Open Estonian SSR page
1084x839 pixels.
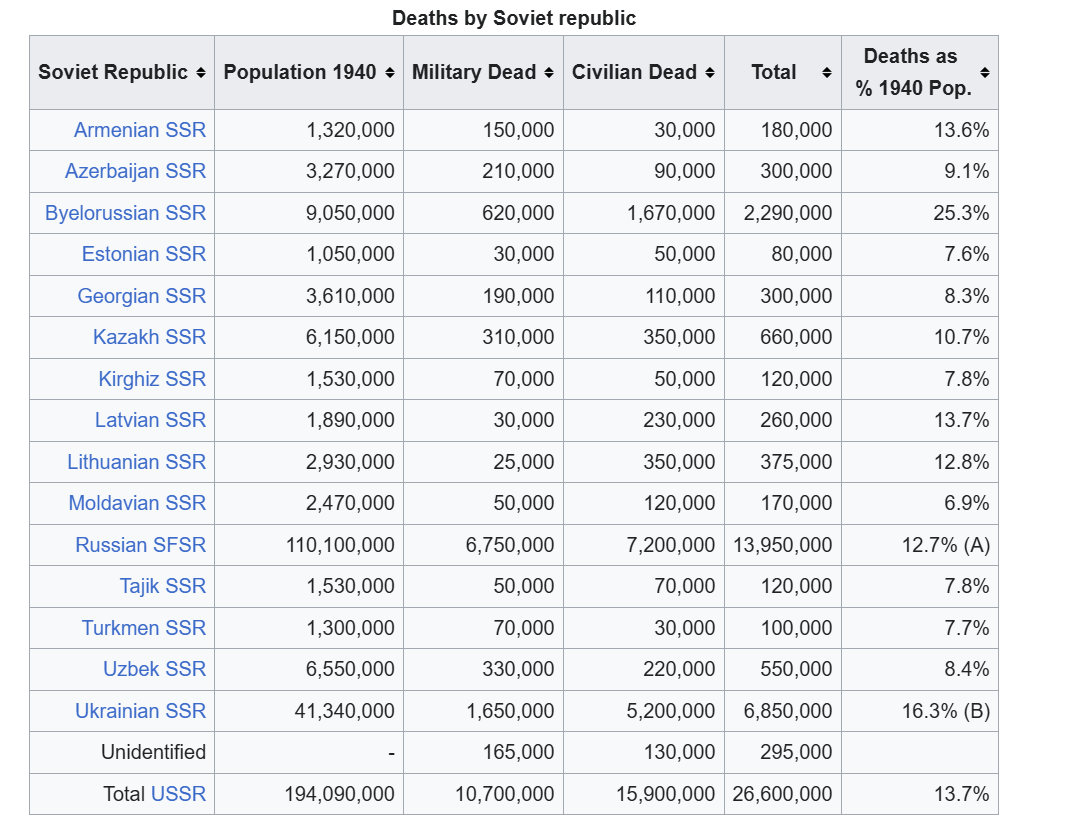144,254
